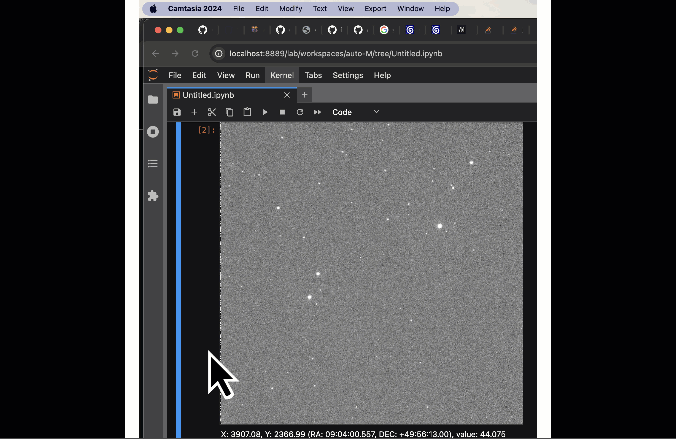
Task: Open the Camtasia 2024 menu
Action: (x=195, y=9)
